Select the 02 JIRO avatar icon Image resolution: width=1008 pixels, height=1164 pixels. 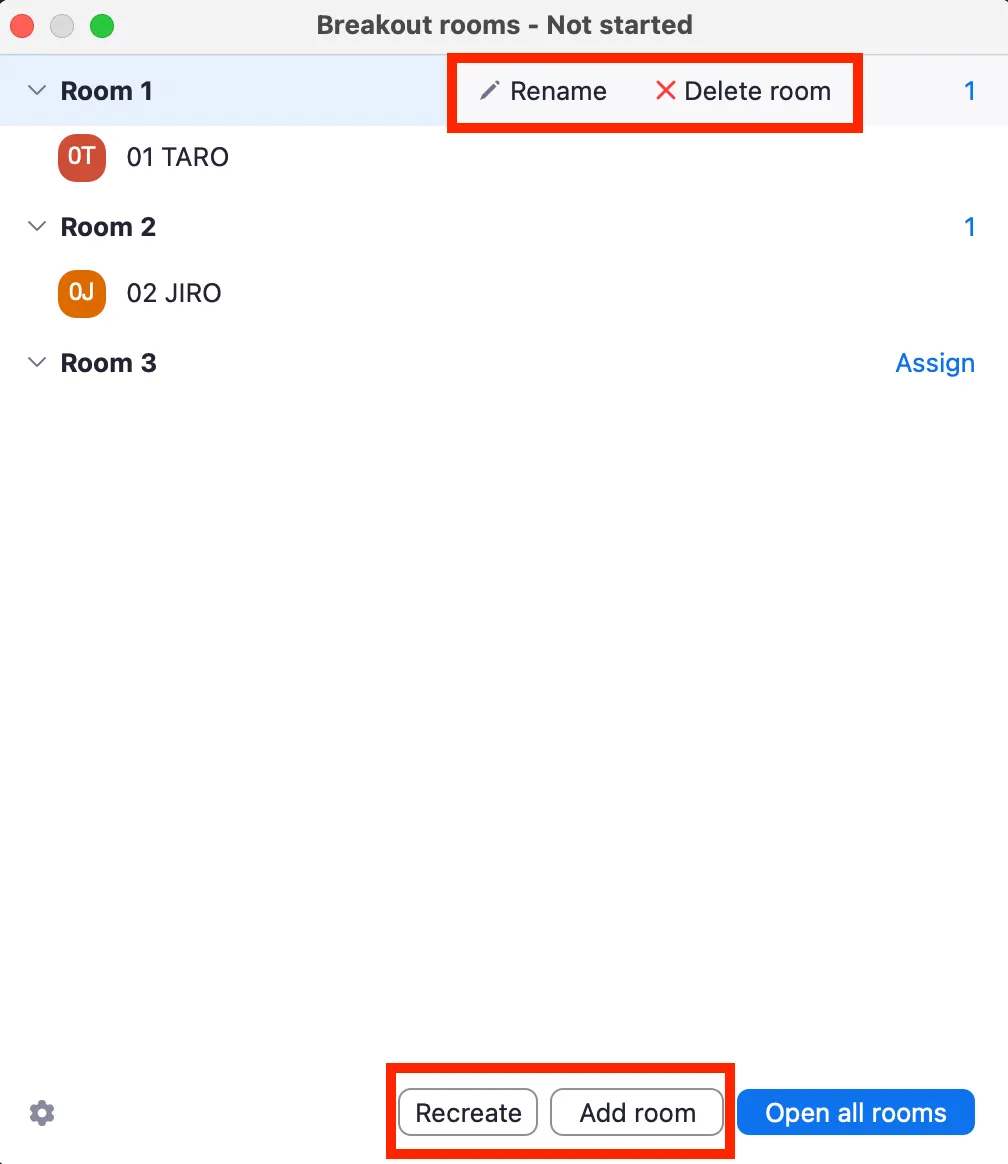(x=82, y=293)
